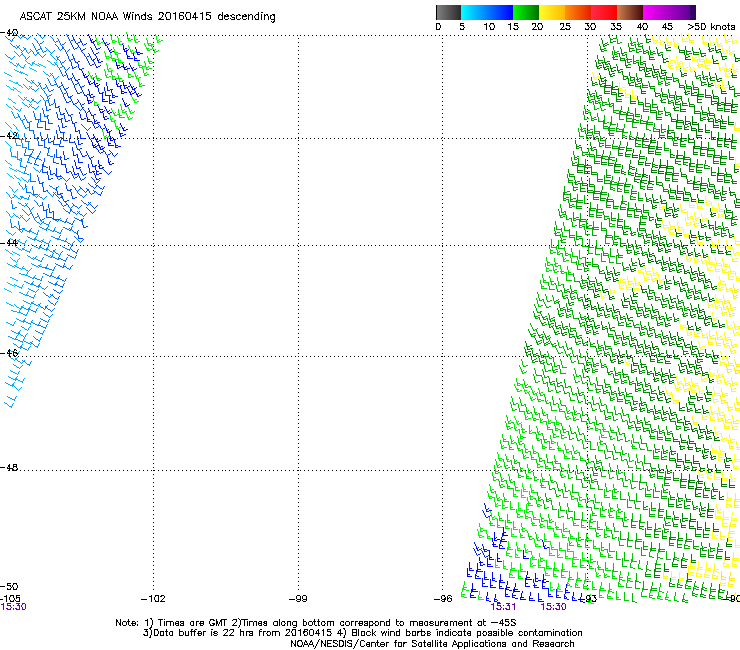
Task: Pick the orange 25–30 knots color segment
Action: click(578, 12)
